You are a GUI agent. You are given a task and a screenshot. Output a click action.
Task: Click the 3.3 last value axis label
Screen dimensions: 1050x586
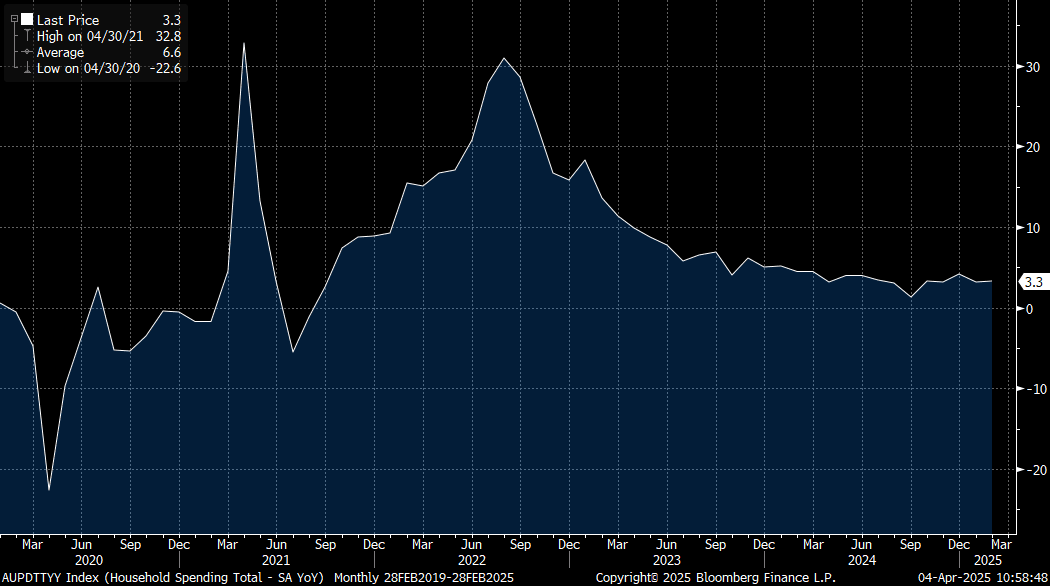click(1033, 282)
